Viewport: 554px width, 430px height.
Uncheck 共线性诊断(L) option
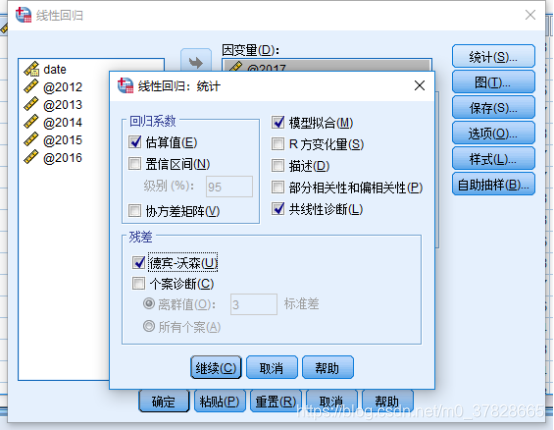click(278, 209)
